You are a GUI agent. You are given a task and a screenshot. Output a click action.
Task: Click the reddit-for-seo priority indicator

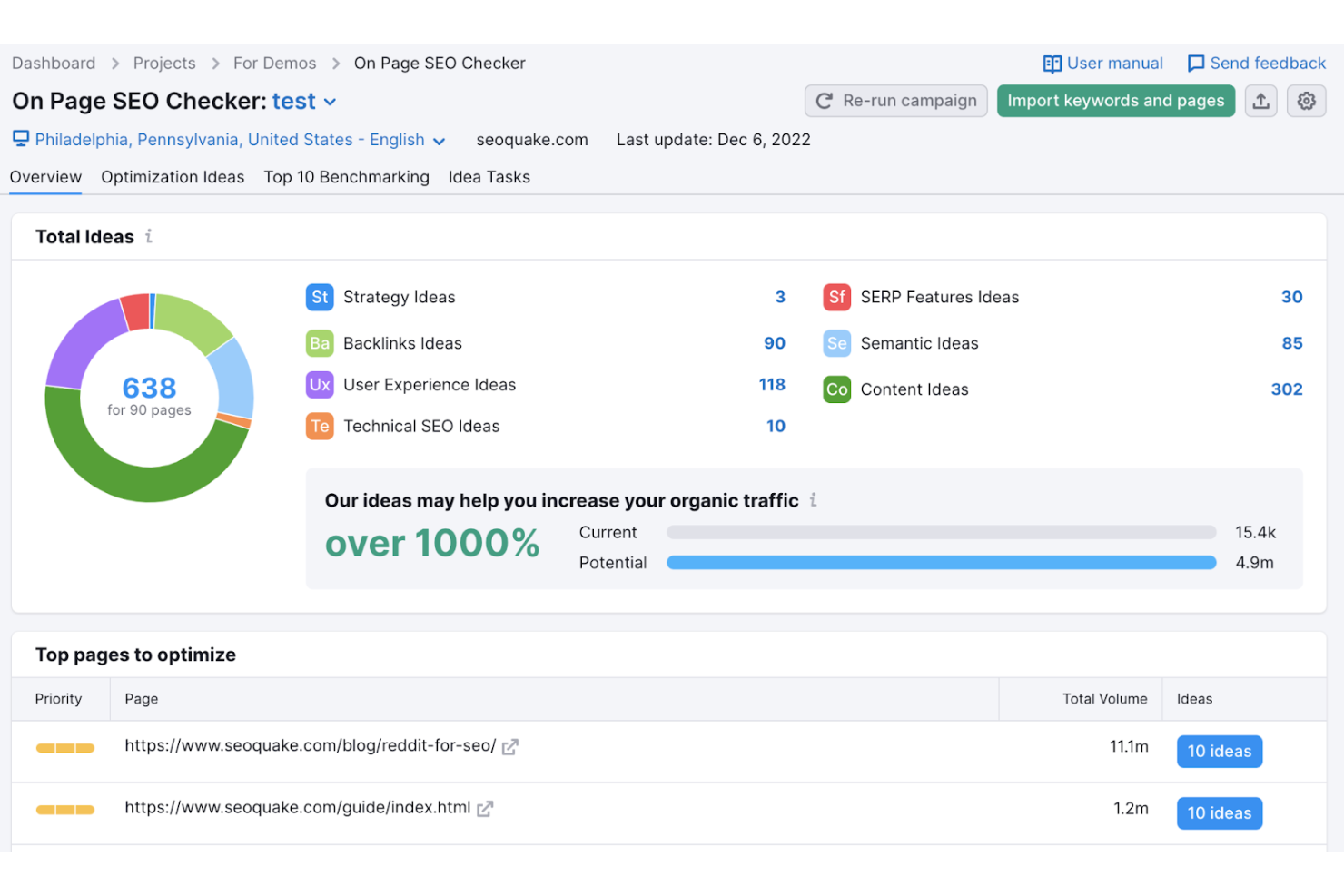pyautogui.click(x=65, y=748)
